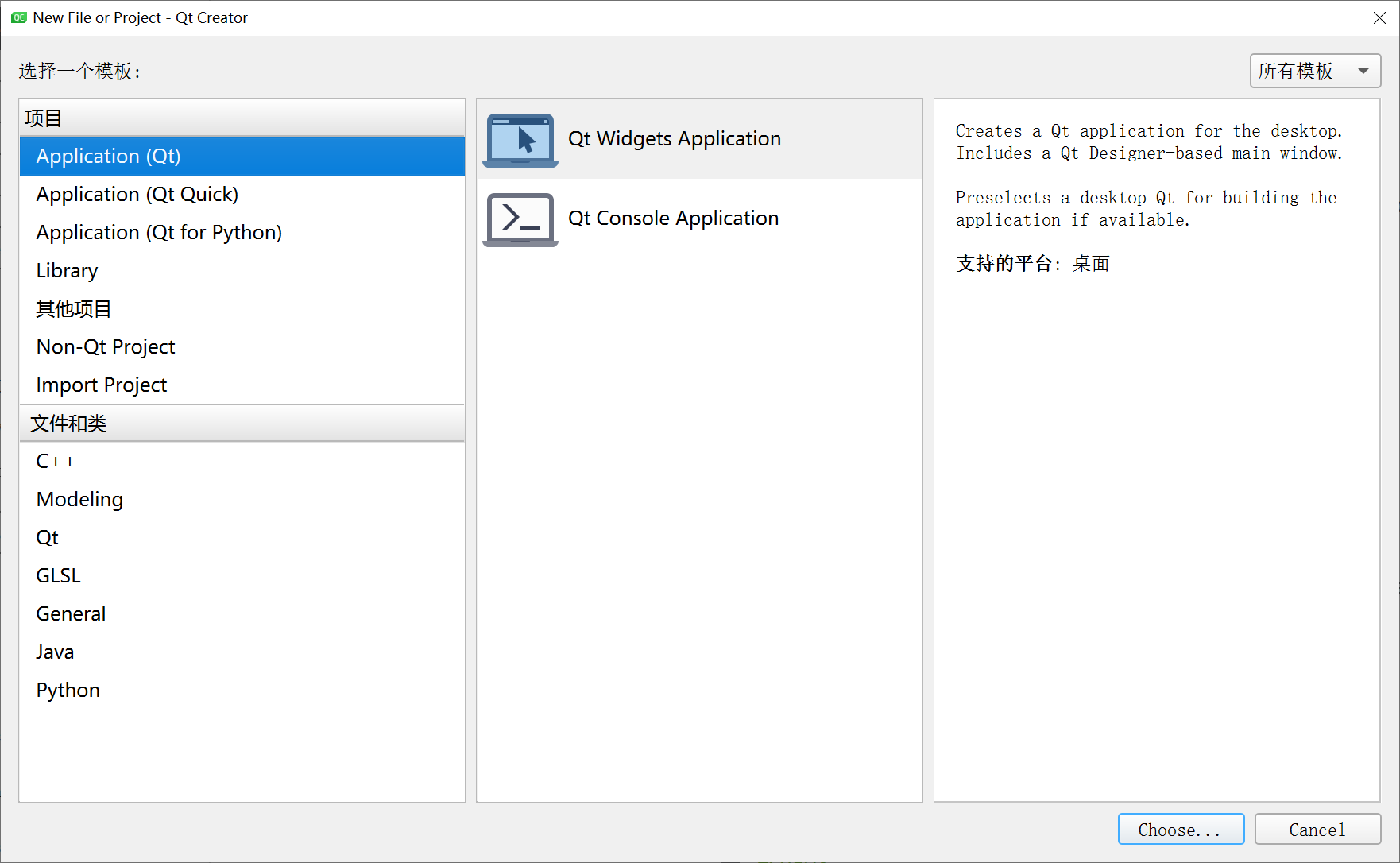Expand the template filter arrow
The width and height of the screenshot is (1400, 863).
pyautogui.click(x=1363, y=71)
